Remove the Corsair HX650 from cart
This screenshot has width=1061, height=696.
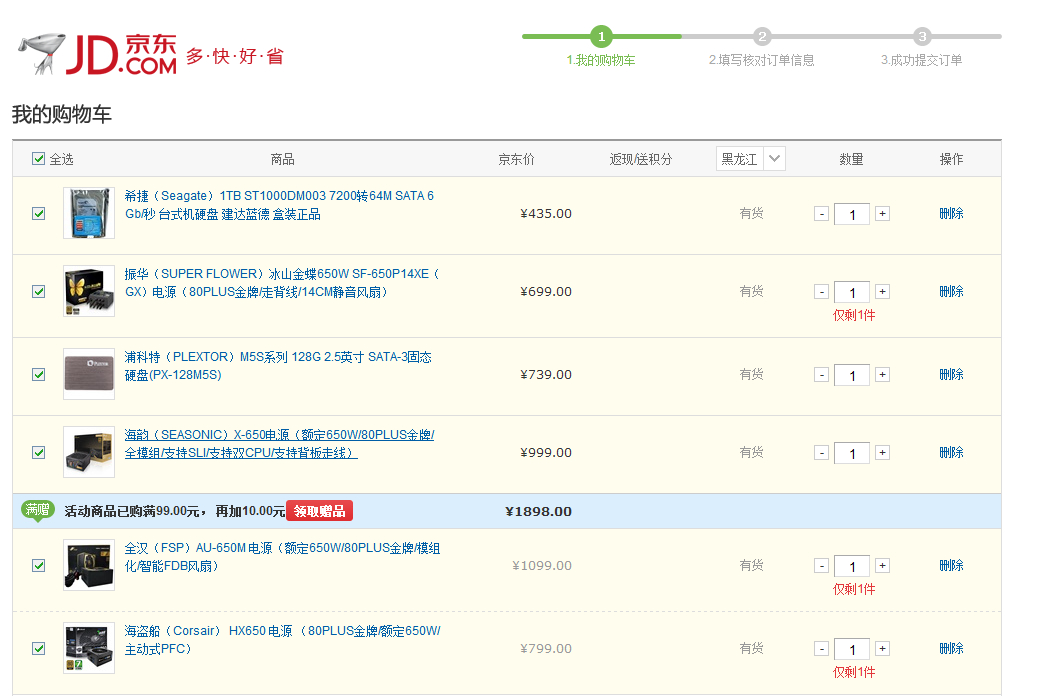pos(951,649)
